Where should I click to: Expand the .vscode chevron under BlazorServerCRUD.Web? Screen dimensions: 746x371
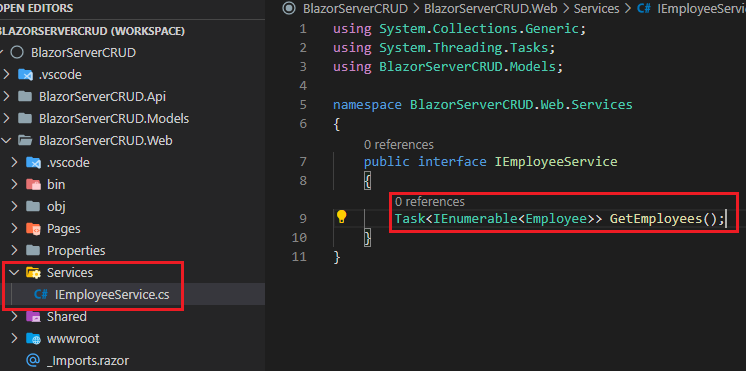coord(14,163)
